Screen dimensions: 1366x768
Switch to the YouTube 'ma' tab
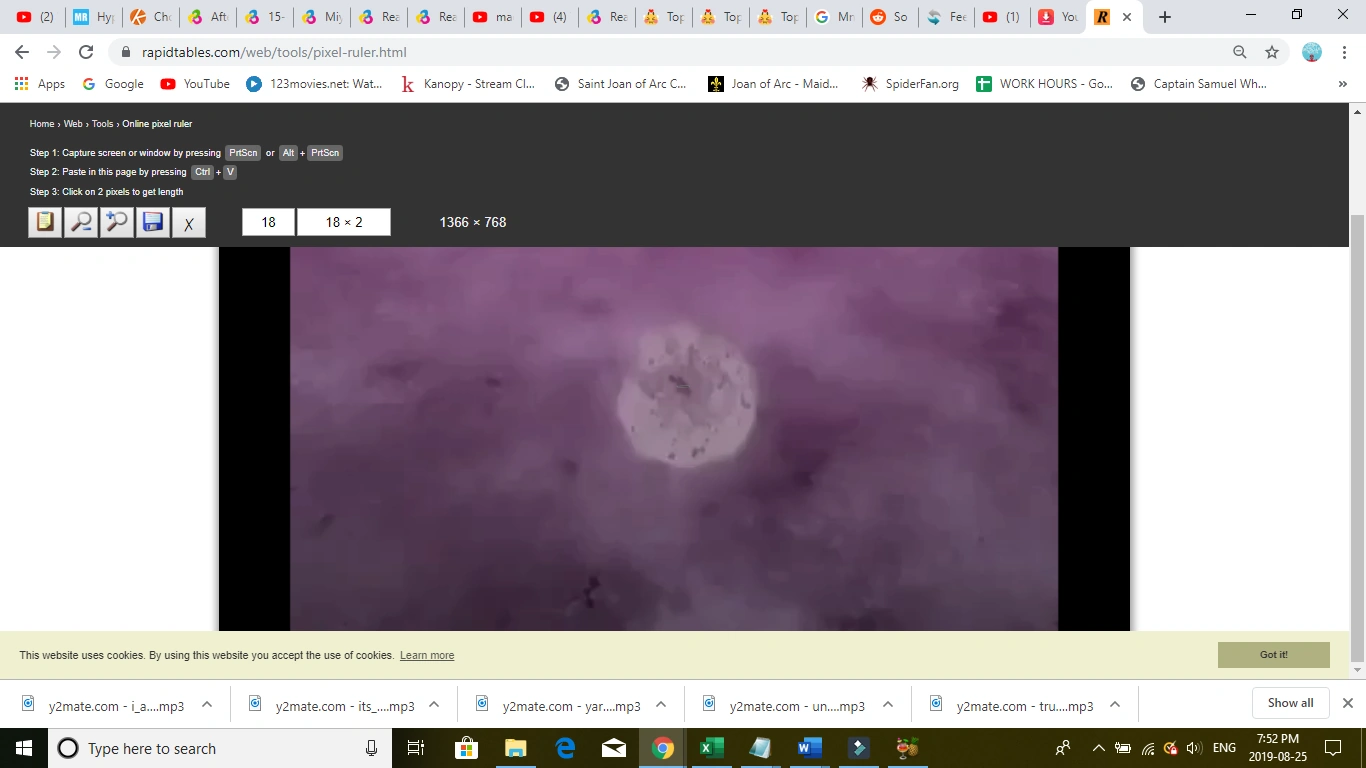point(491,17)
